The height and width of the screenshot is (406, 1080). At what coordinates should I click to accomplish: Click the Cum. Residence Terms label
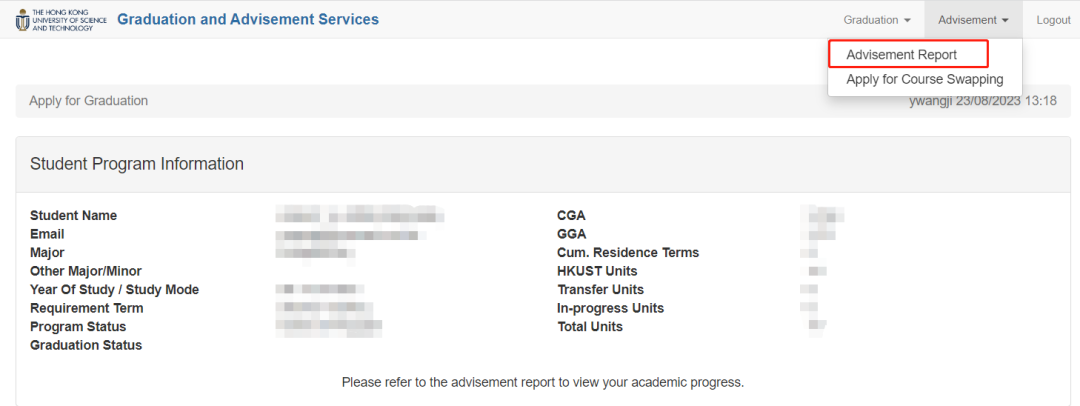point(628,253)
